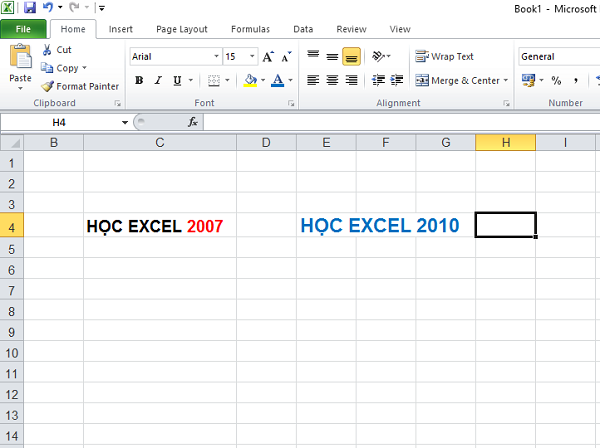
Task: Open the Clipboard dialog launcher
Action: [x=117, y=103]
